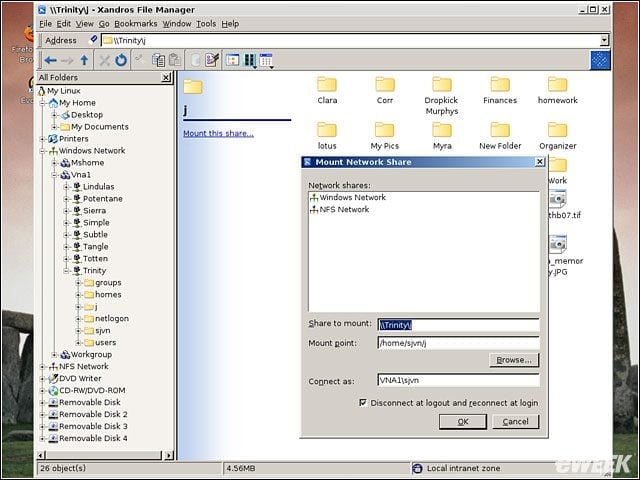
Task: Open the Help menu
Action: tap(230, 24)
